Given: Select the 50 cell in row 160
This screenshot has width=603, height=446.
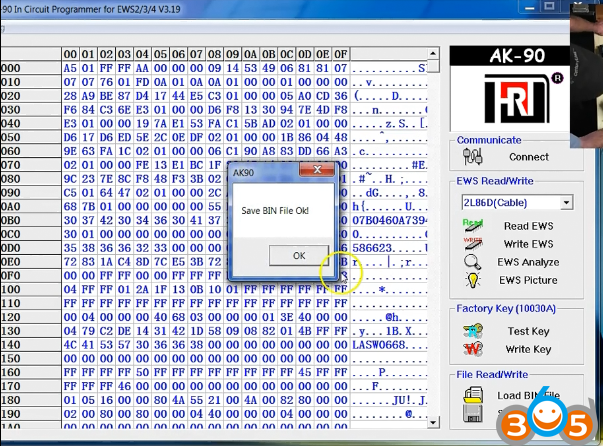Looking at the screenshot, I should pos(142,373).
